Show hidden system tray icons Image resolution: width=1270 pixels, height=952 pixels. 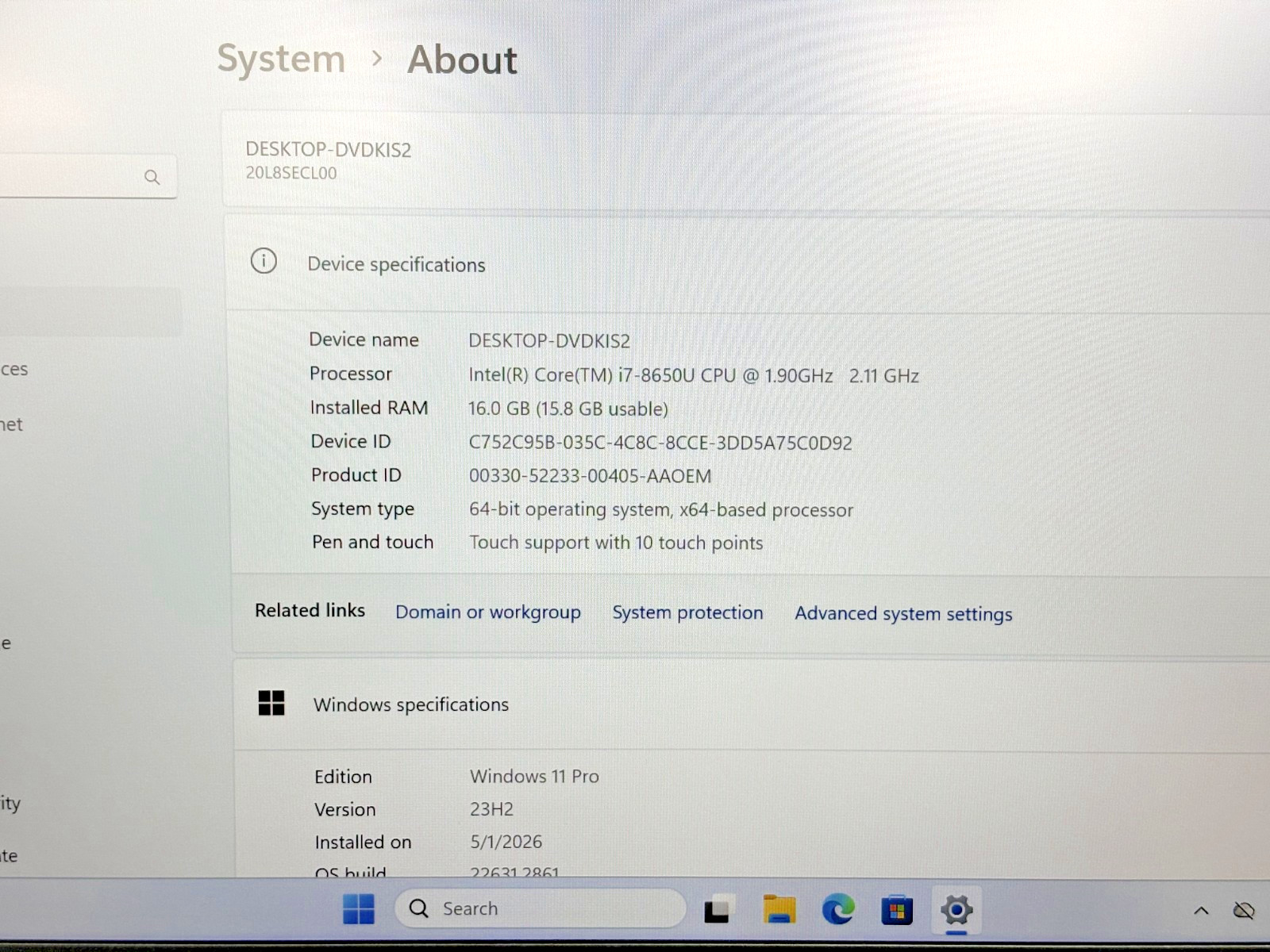[x=1201, y=911]
